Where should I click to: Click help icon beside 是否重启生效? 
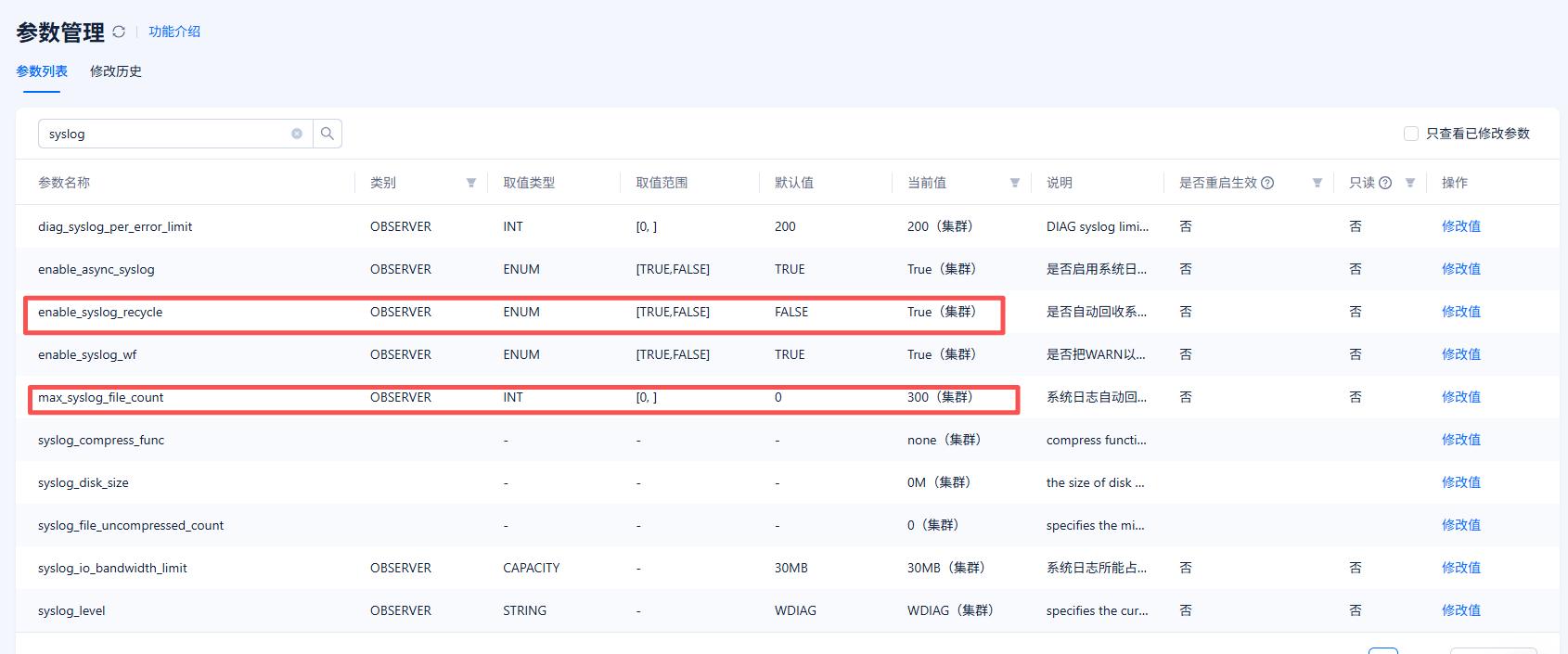click(1267, 183)
